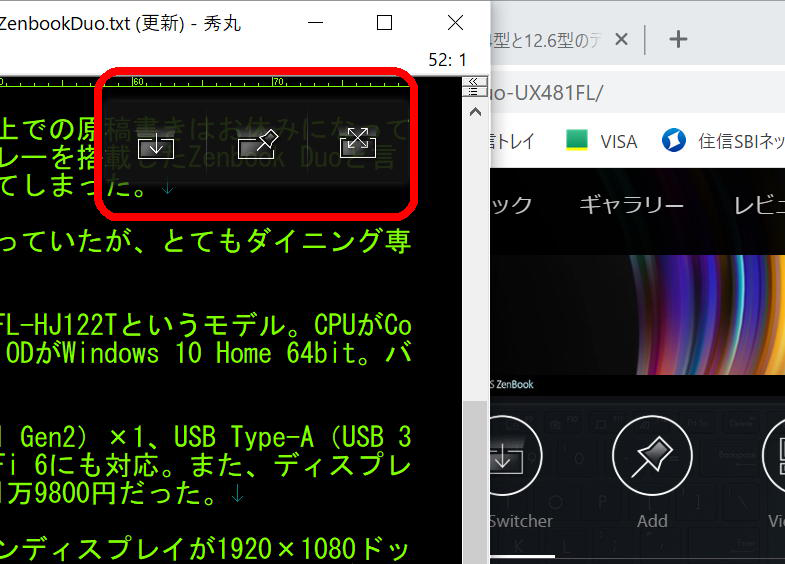Click the line containing とてもダイニング専

pyautogui.click(x=206, y=242)
